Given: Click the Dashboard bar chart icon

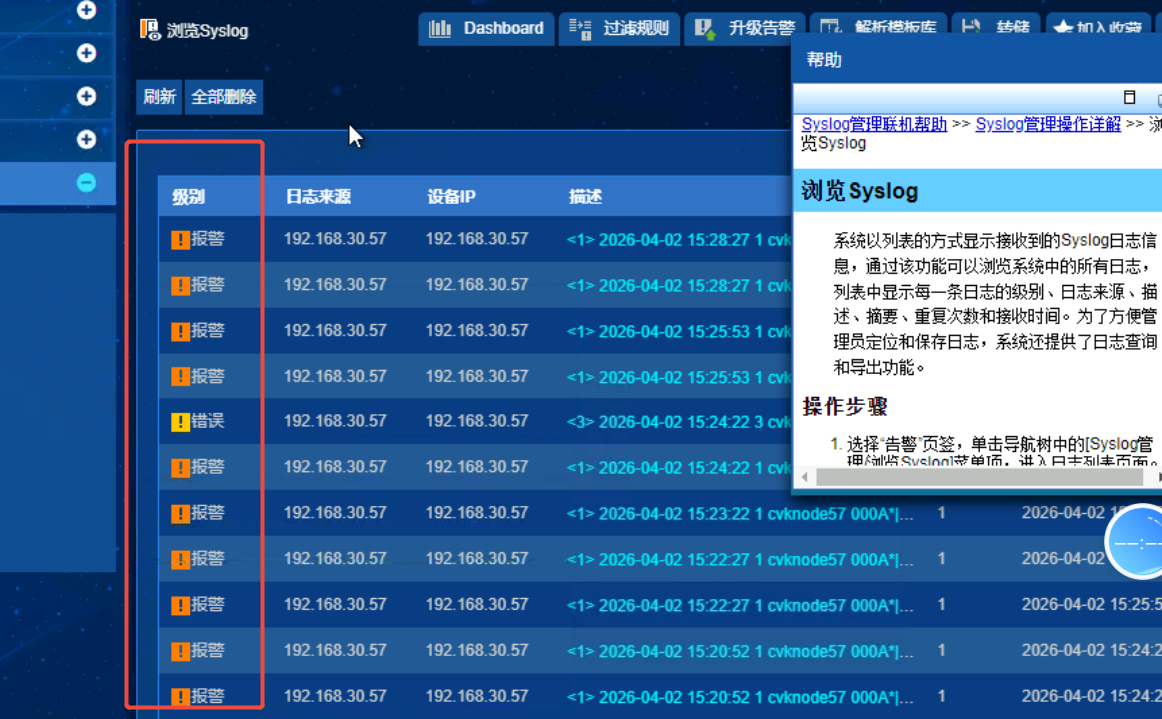Looking at the screenshot, I should pos(440,29).
